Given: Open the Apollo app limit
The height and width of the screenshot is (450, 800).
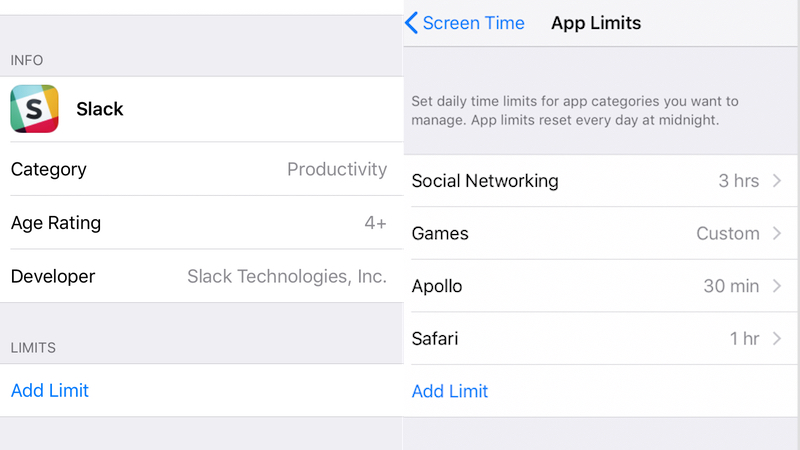Looking at the screenshot, I should (602, 286).
